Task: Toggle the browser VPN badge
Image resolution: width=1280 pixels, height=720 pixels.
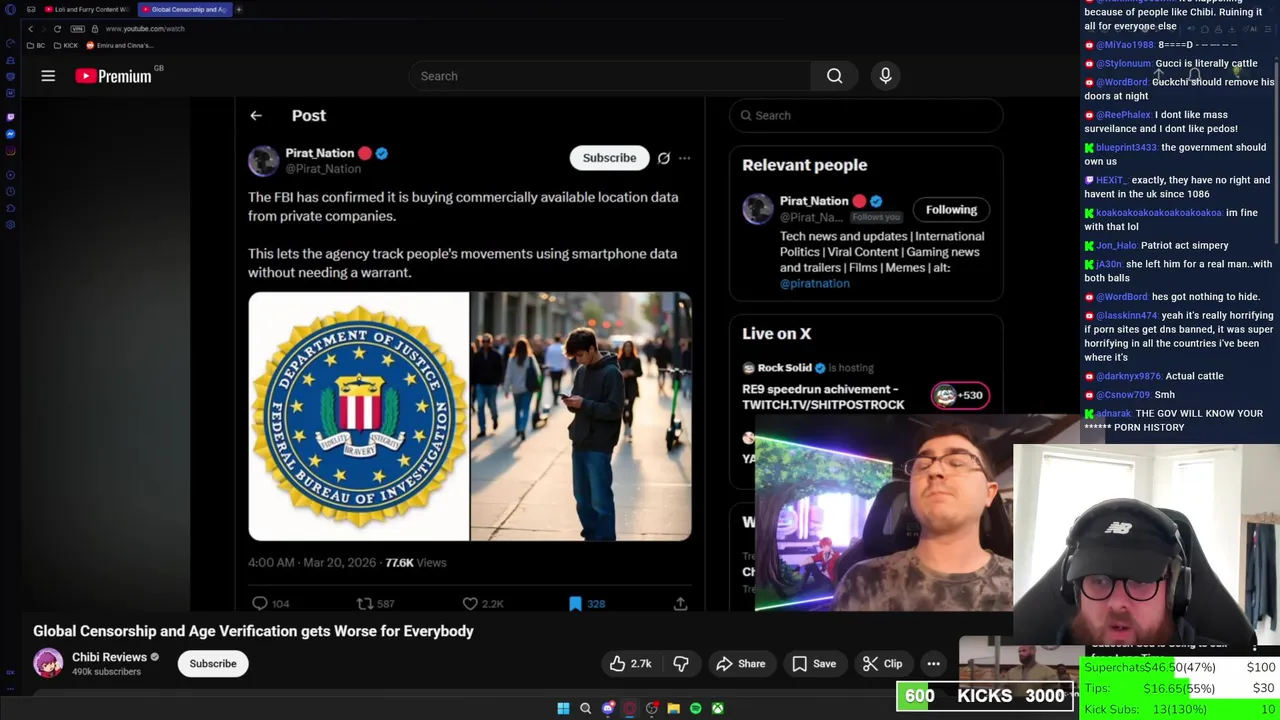Action: click(77, 29)
